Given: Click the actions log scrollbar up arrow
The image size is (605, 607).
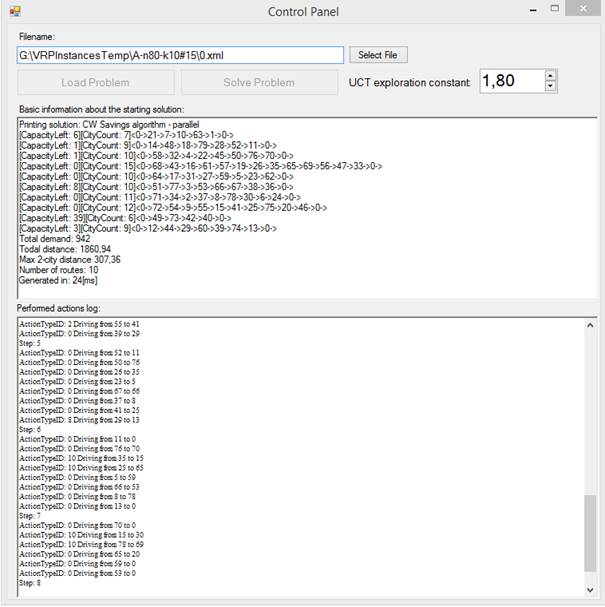Looking at the screenshot, I should click(x=589, y=326).
